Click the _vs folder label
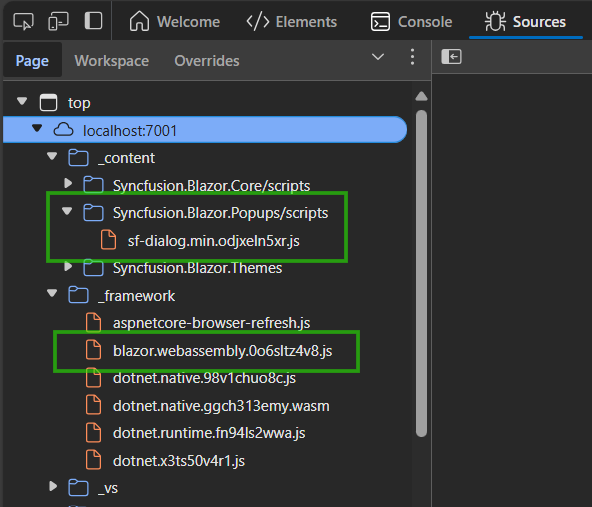This screenshot has width=592, height=507. tap(108, 489)
